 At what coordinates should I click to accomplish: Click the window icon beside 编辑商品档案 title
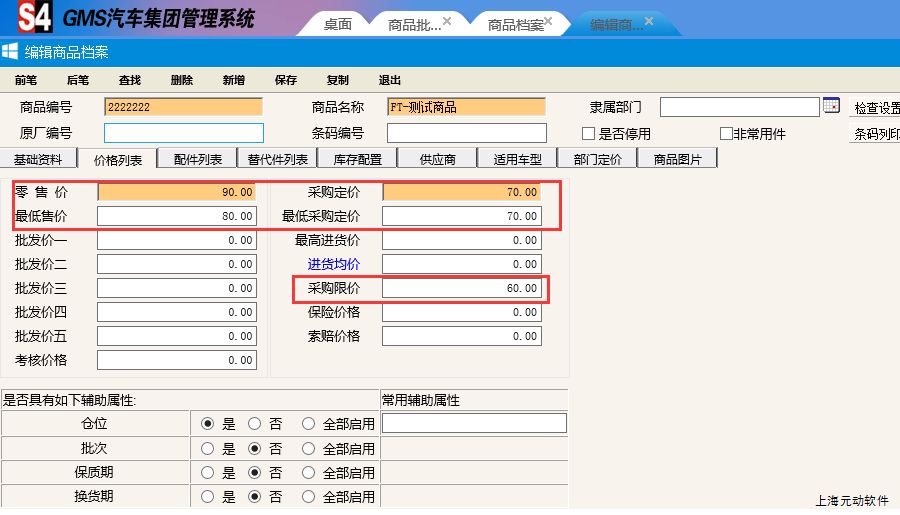(10, 52)
